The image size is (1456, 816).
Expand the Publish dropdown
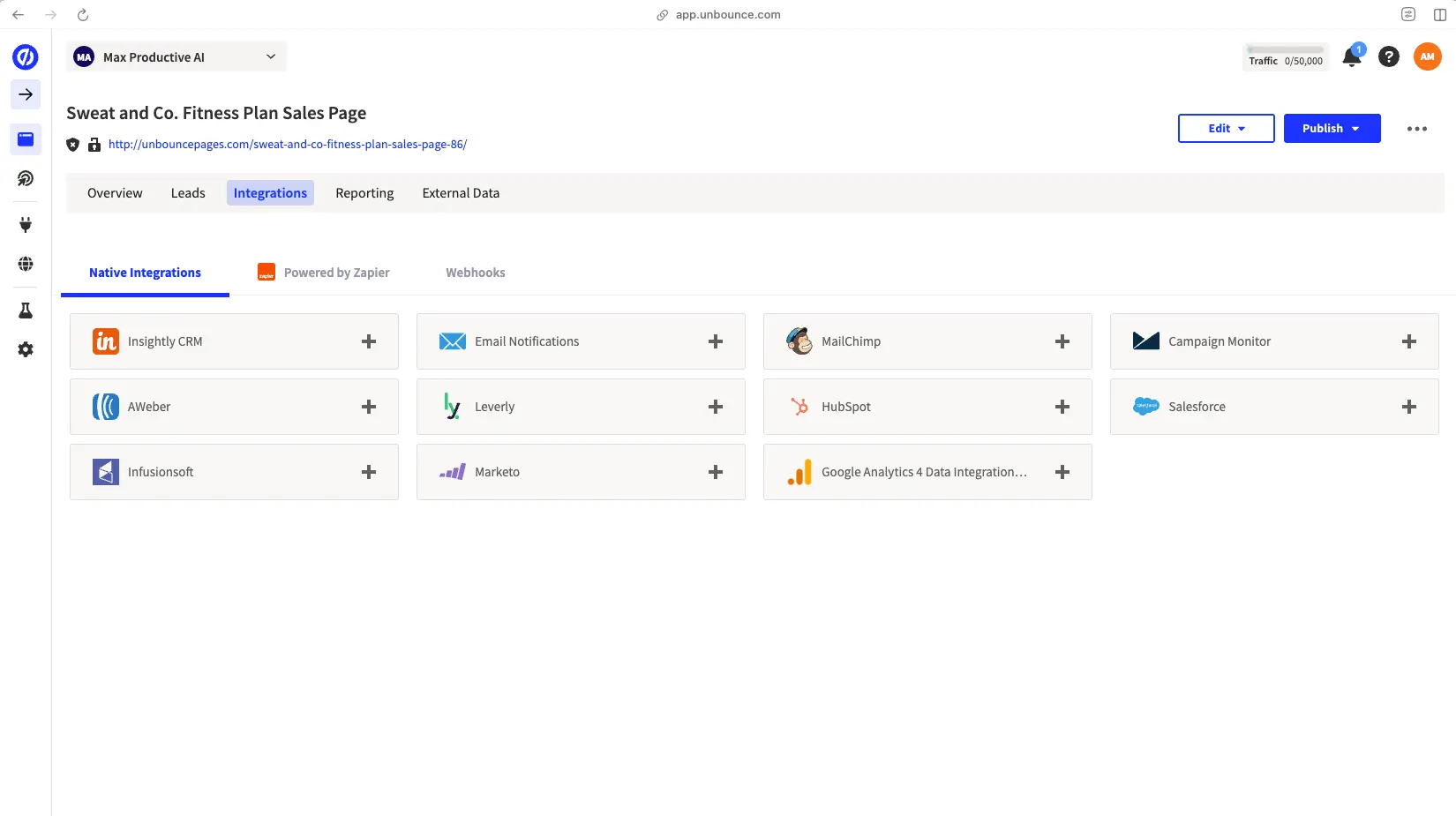tap(1332, 128)
